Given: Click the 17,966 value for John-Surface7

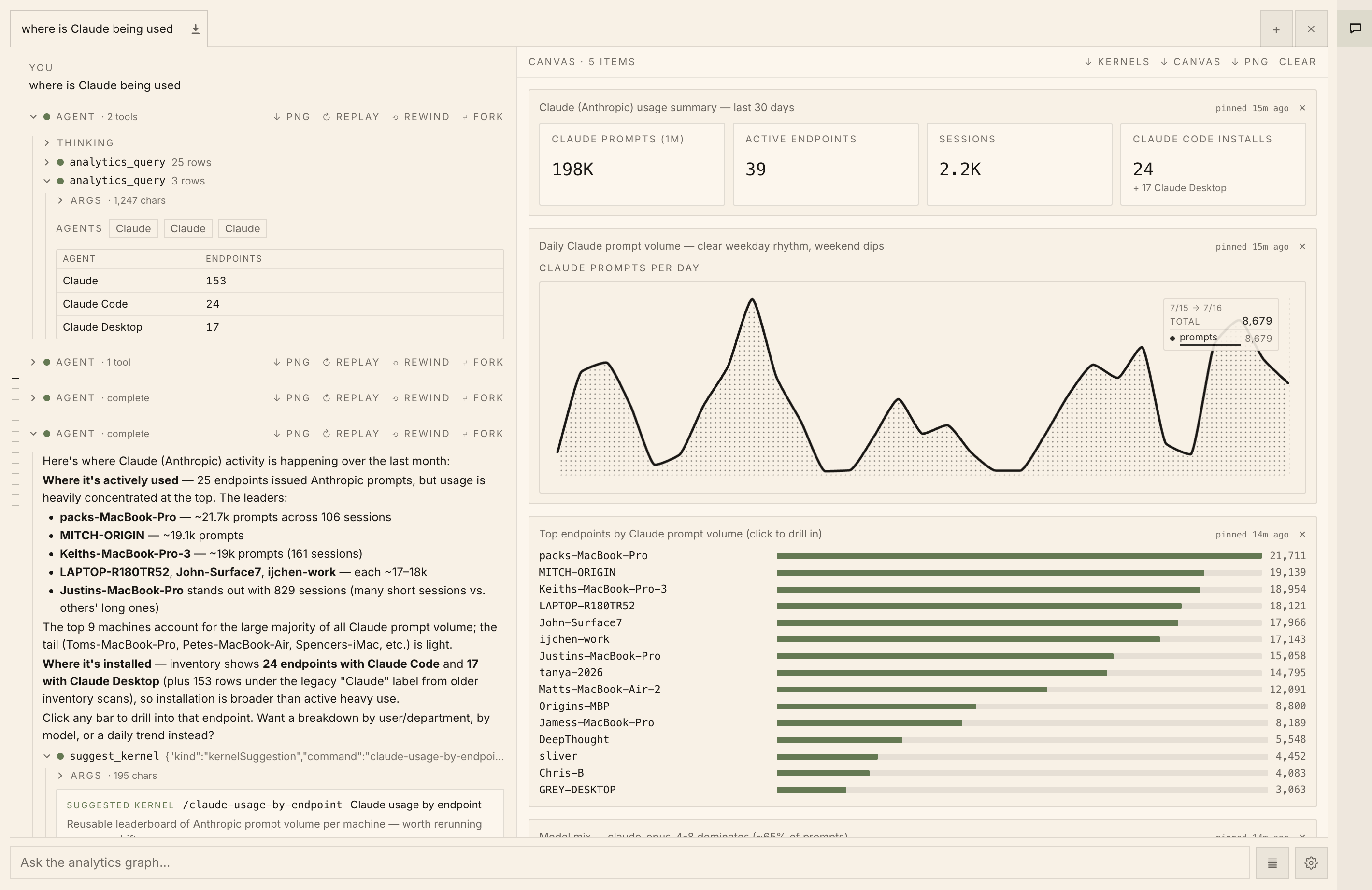Looking at the screenshot, I should 1288,622.
